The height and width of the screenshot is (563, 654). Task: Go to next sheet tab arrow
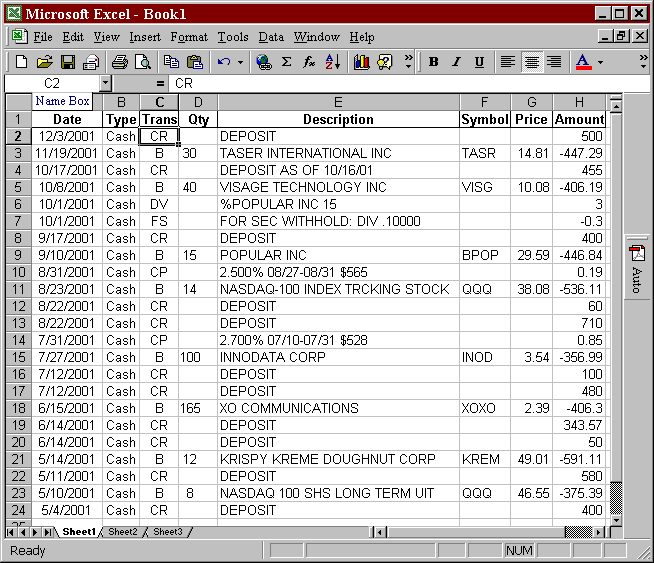coord(35,532)
